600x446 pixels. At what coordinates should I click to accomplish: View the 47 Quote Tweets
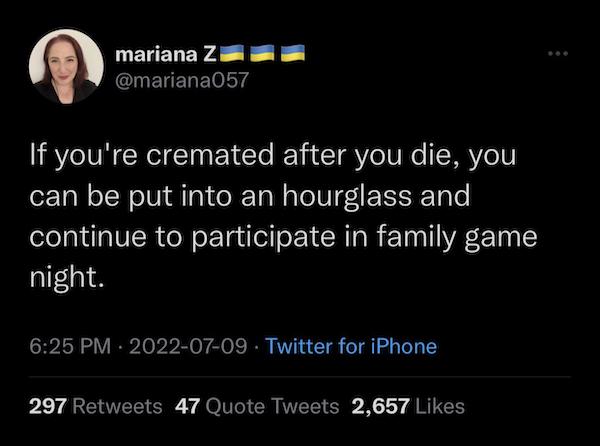click(186, 407)
